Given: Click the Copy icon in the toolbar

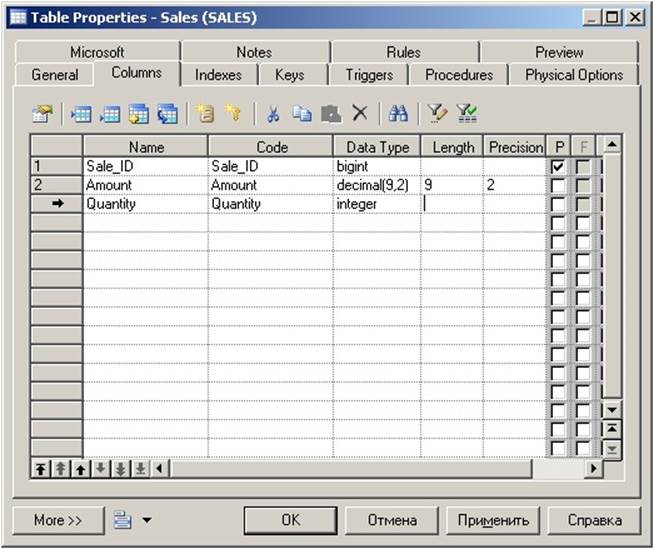Looking at the screenshot, I should 302,113.
